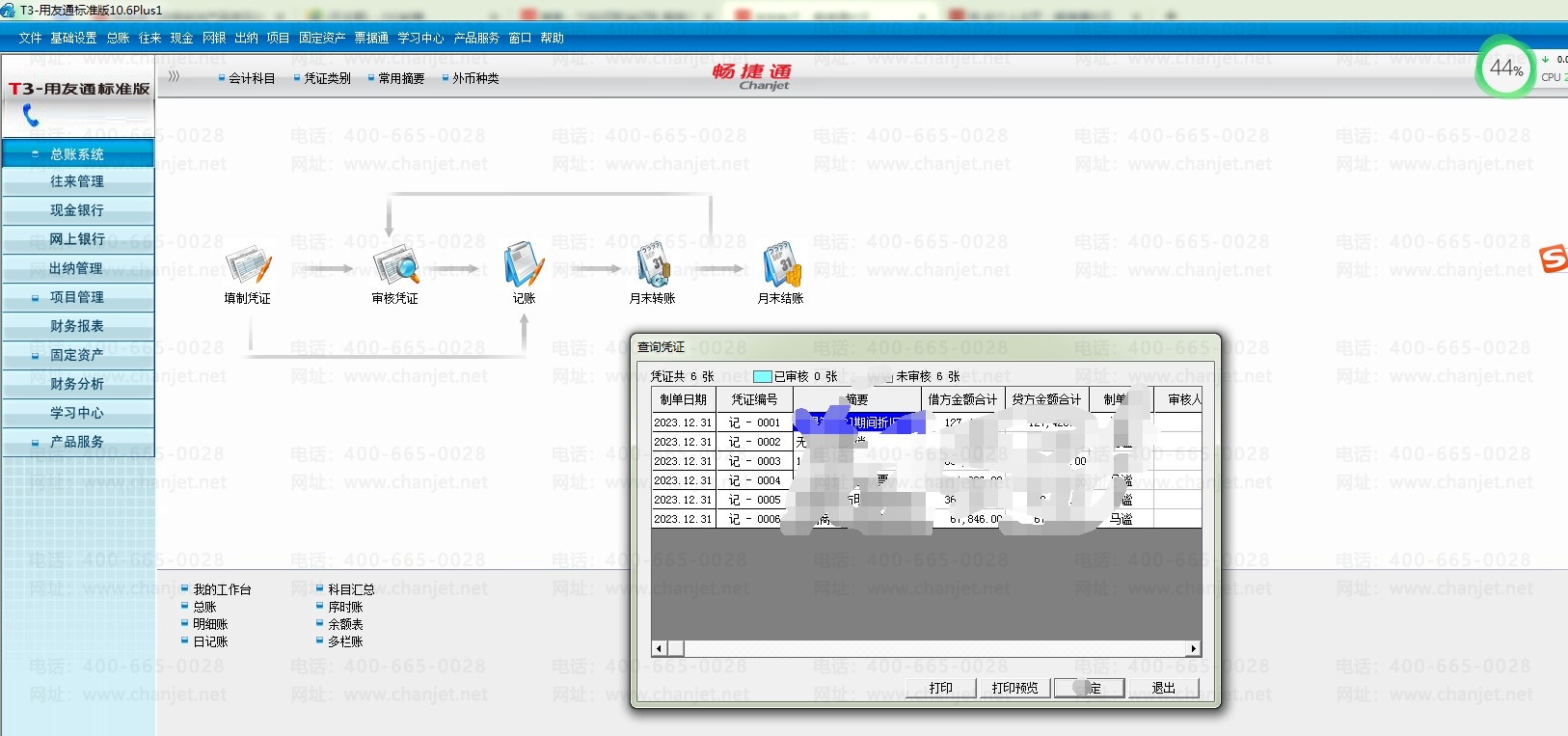Click the 退出 button in dialog
Viewport: 1568px width, 736px height.
click(x=1164, y=688)
